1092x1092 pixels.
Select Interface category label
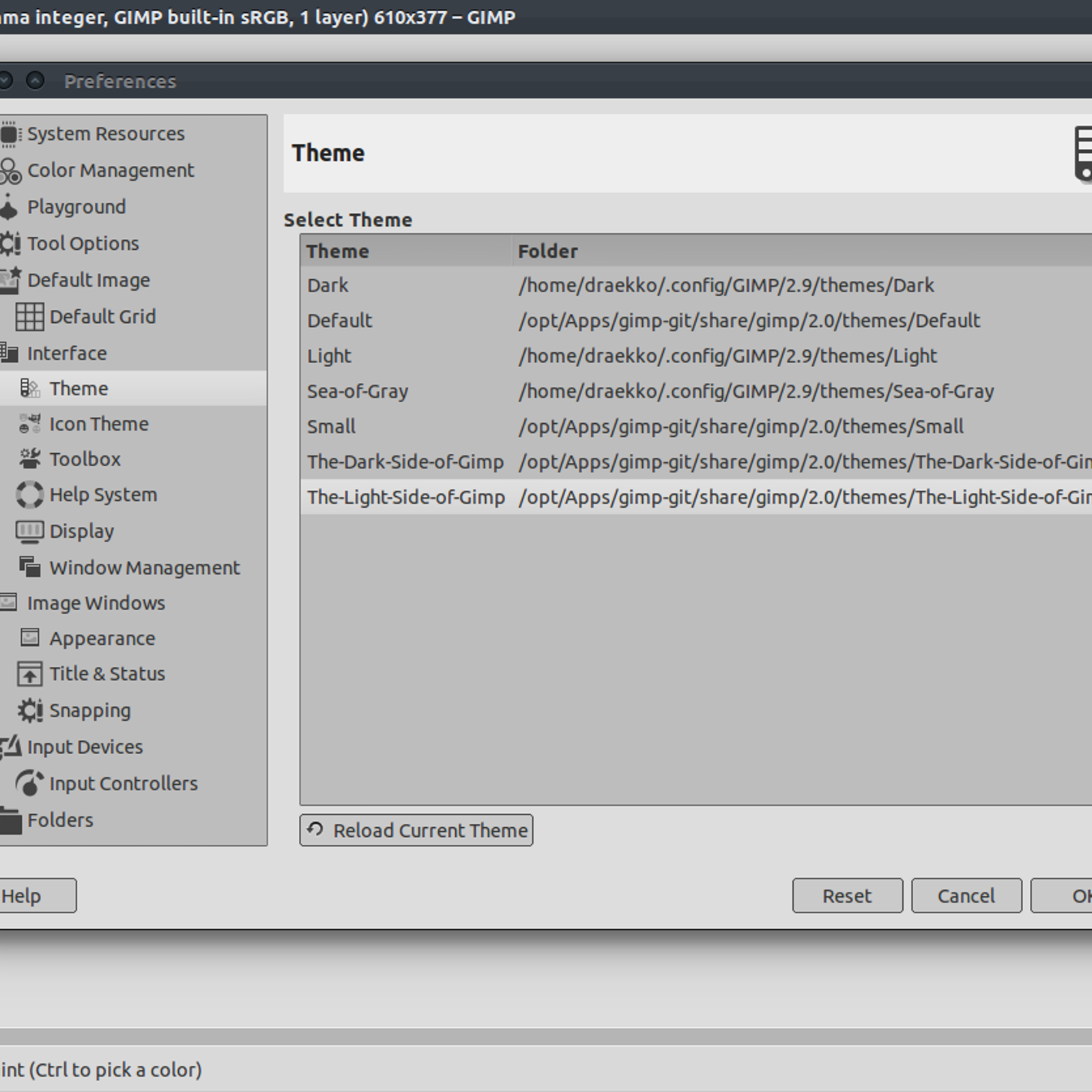coord(67,354)
